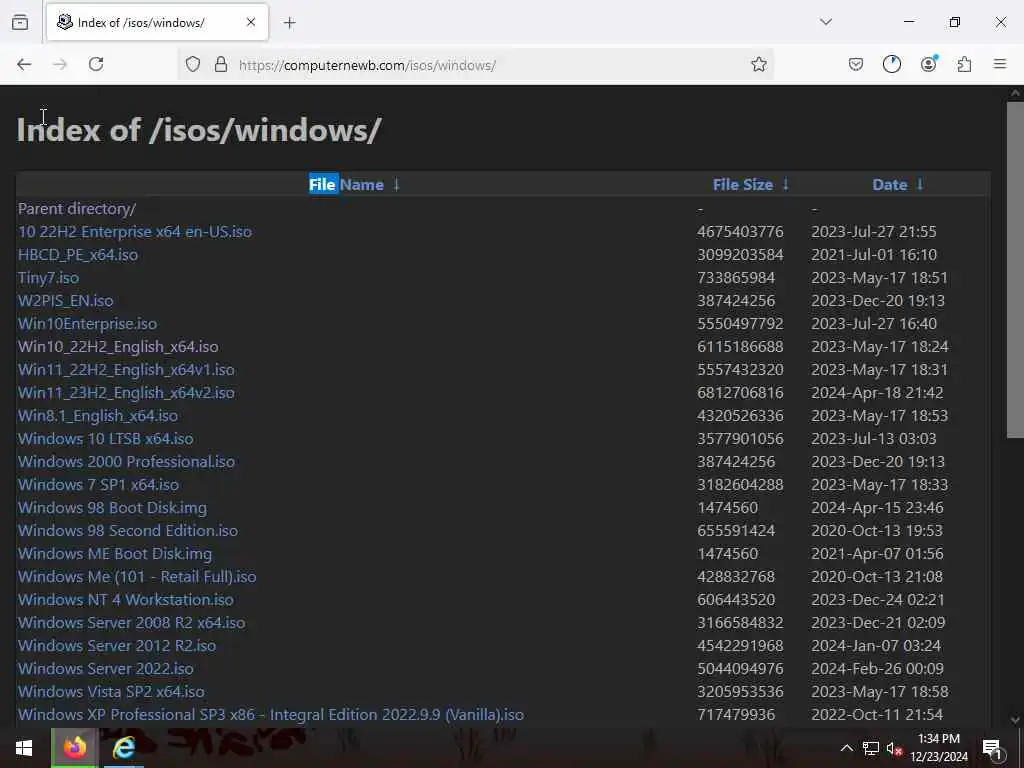
Task: Click the Tiny7.iso link
Action: pyautogui.click(x=48, y=278)
